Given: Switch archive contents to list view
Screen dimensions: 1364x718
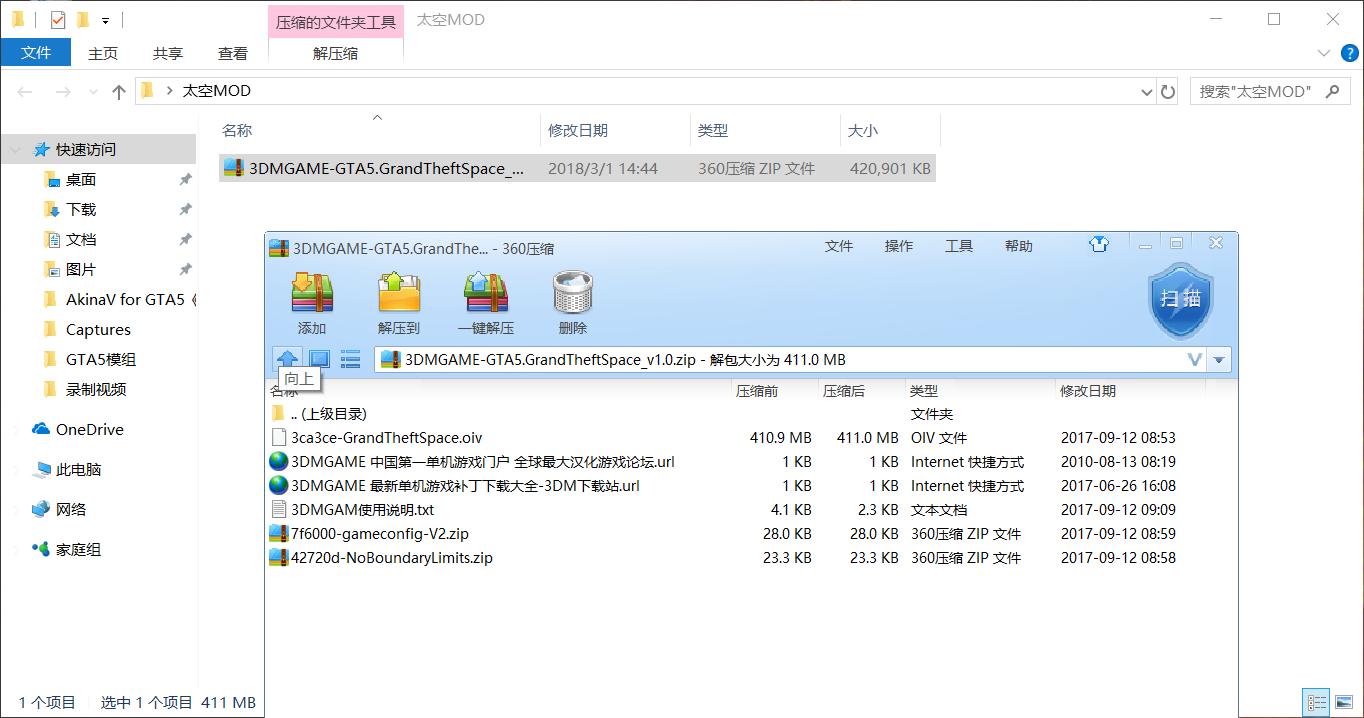Looking at the screenshot, I should [x=349, y=358].
